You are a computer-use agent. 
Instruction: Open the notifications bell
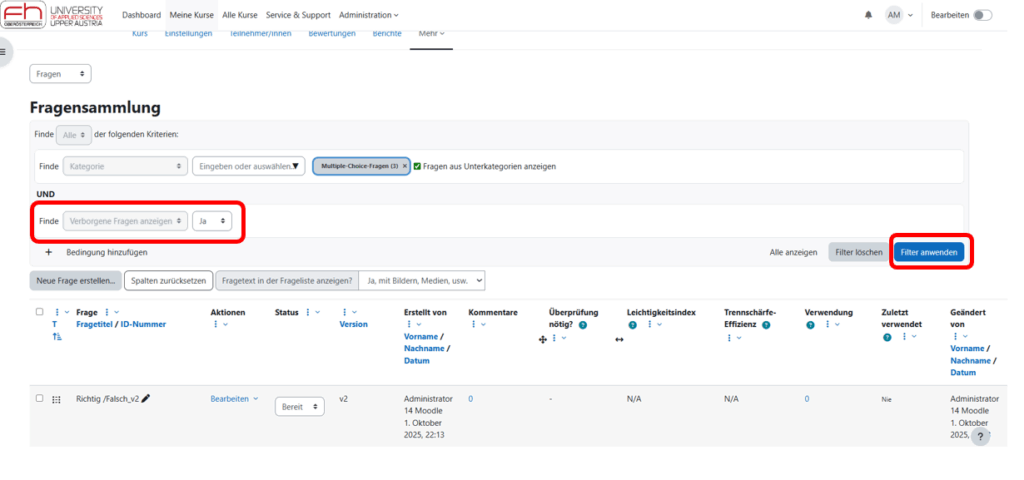[x=868, y=15]
